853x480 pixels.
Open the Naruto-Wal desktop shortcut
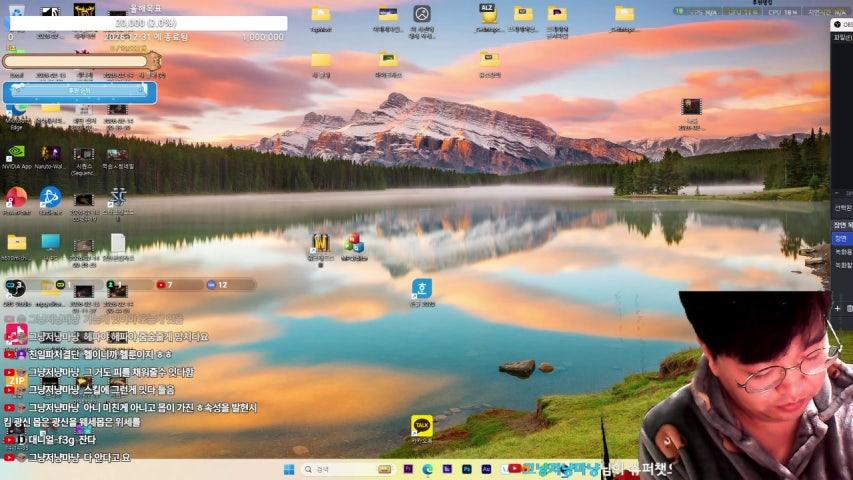pyautogui.click(x=50, y=155)
